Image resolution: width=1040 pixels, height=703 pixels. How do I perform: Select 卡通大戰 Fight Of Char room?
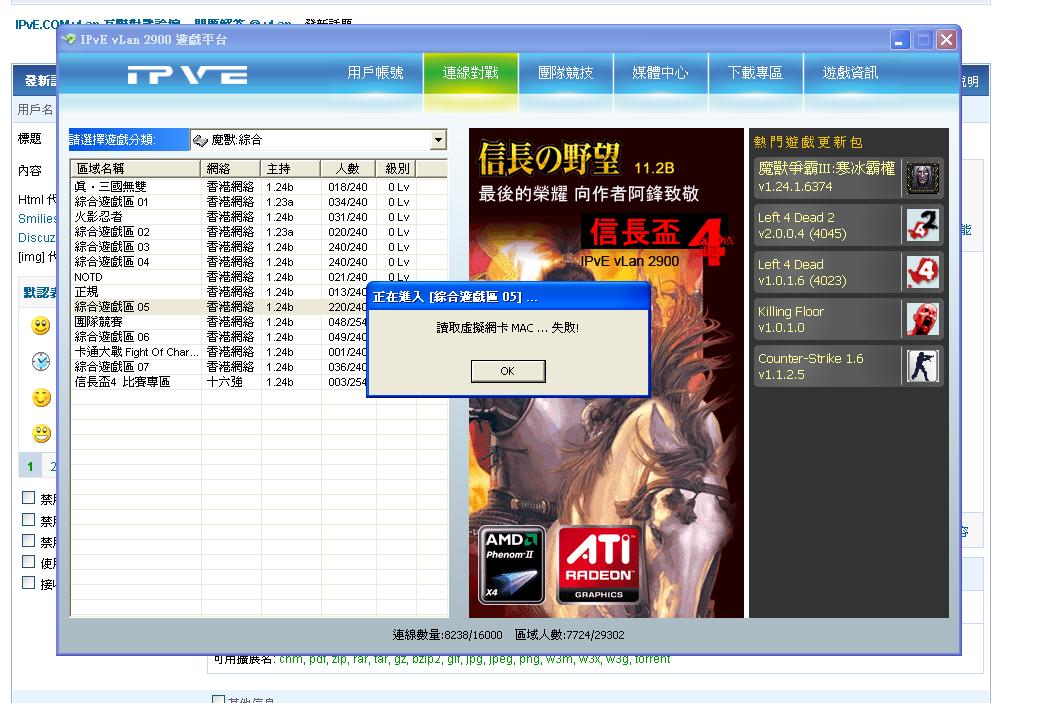pos(219,352)
